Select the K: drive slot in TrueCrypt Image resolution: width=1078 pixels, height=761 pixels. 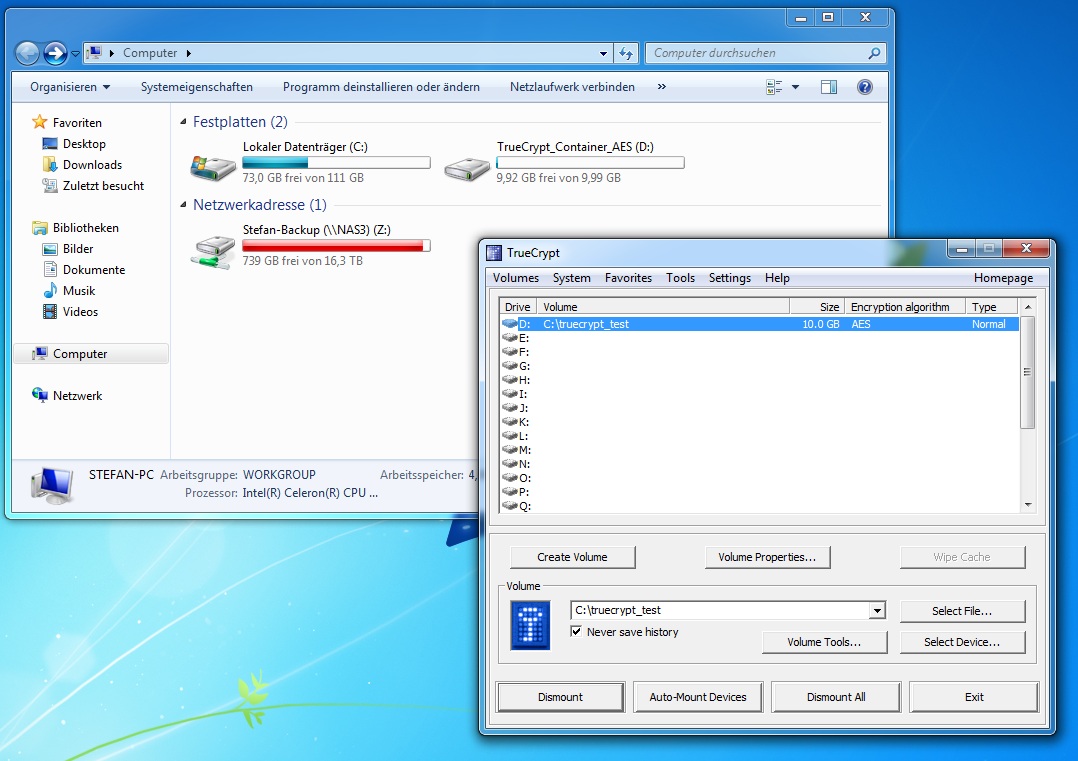[516, 422]
